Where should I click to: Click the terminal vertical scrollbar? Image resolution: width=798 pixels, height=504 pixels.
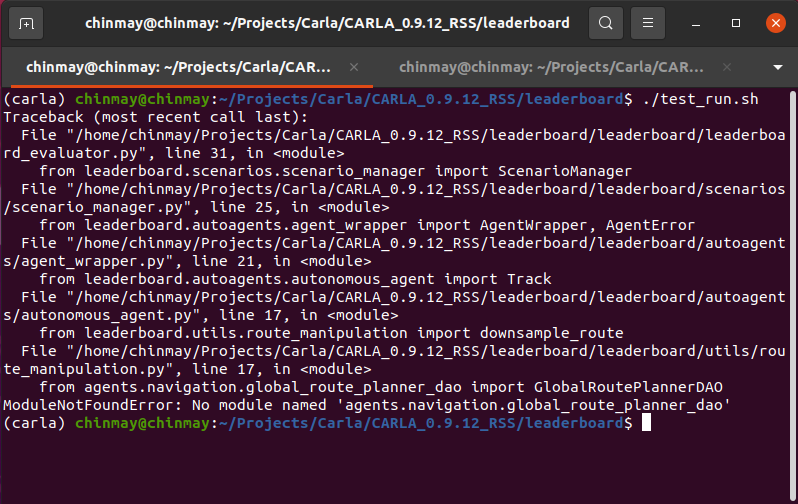[x=793, y=295]
